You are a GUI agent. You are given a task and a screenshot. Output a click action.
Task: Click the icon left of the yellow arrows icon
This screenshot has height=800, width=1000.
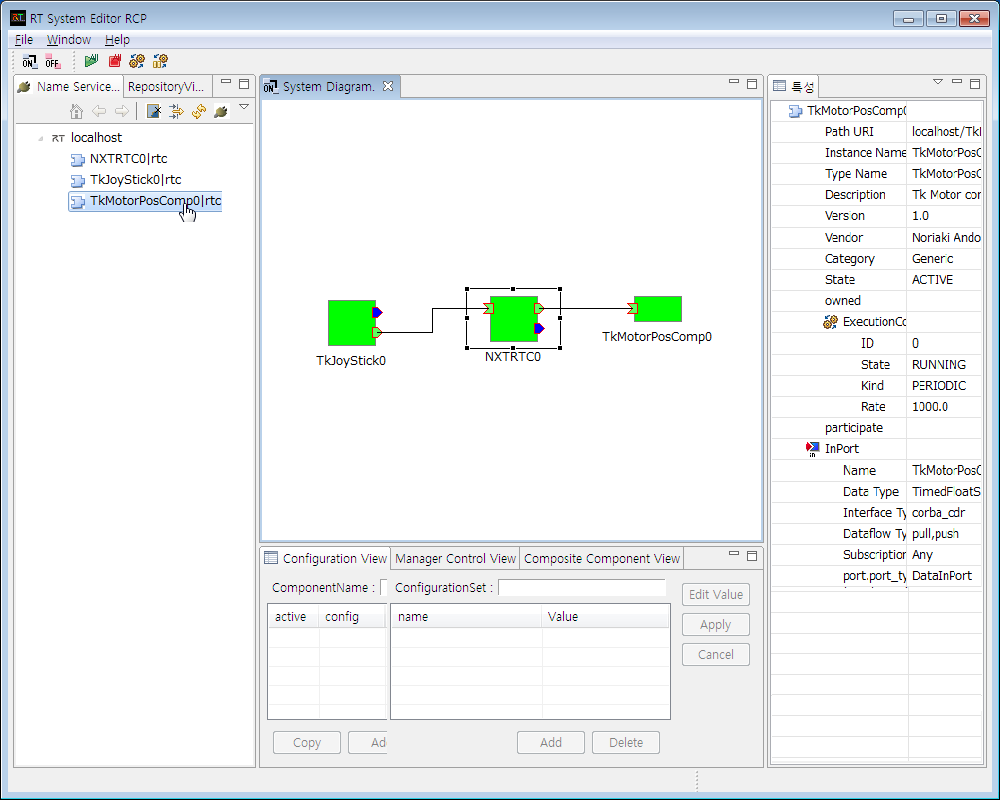pos(154,112)
